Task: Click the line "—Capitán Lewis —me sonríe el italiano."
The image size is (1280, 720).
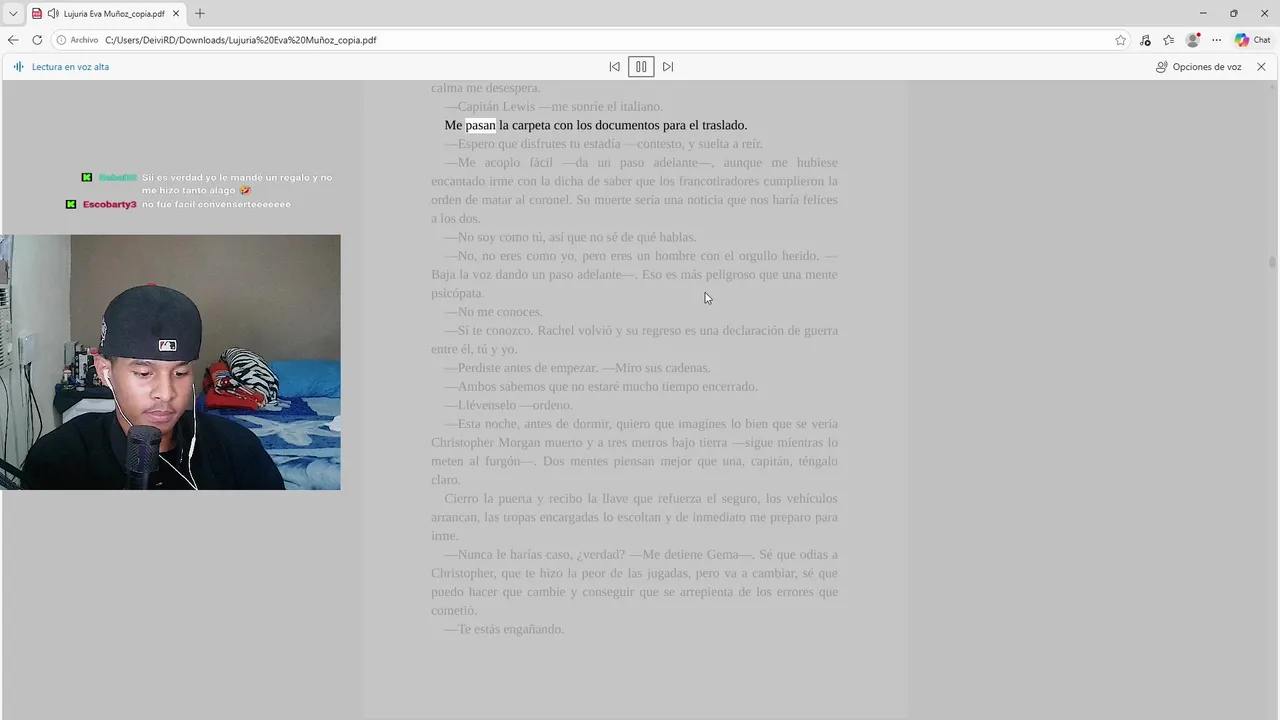Action: pos(553,106)
